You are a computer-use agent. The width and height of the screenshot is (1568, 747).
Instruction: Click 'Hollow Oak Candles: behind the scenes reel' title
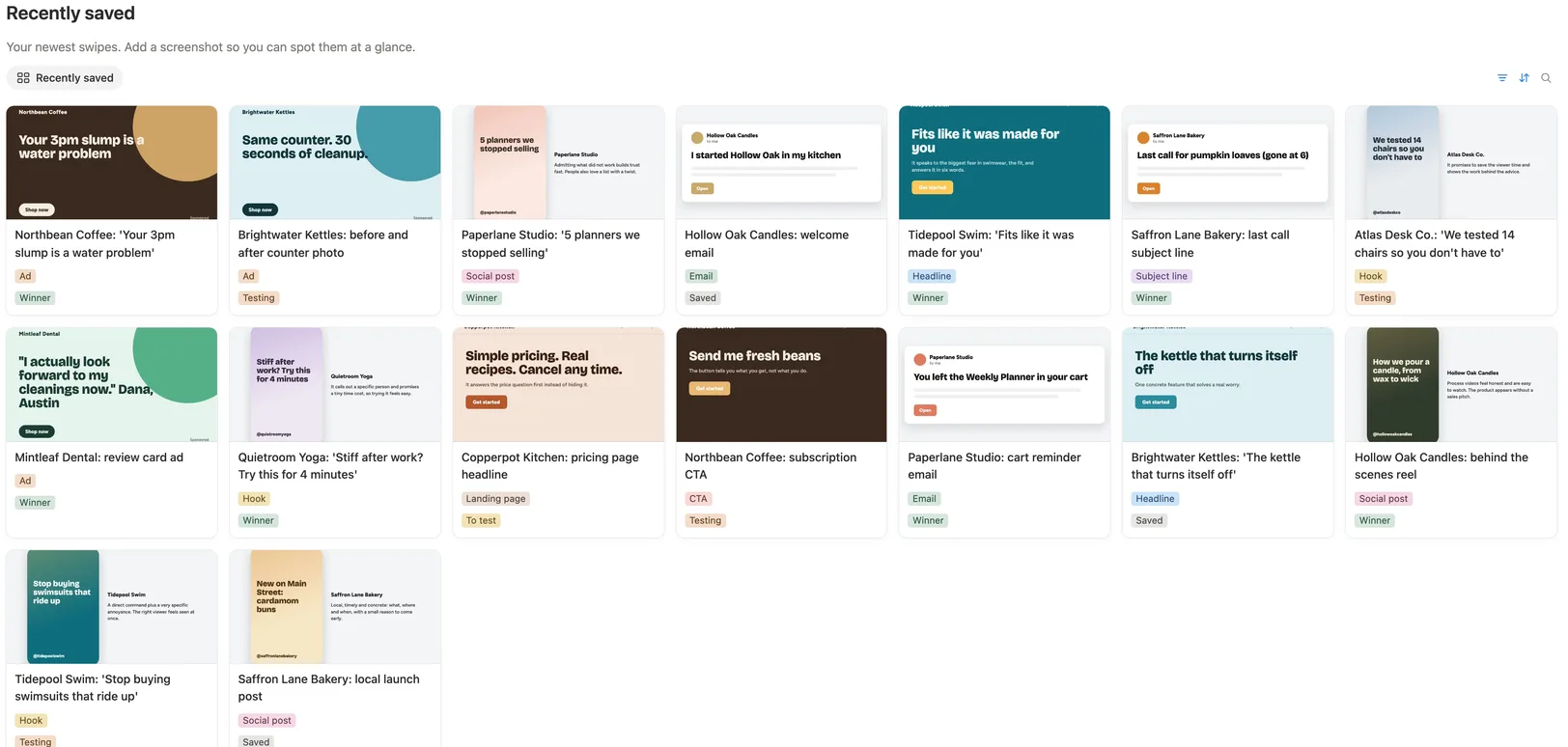click(x=1442, y=466)
